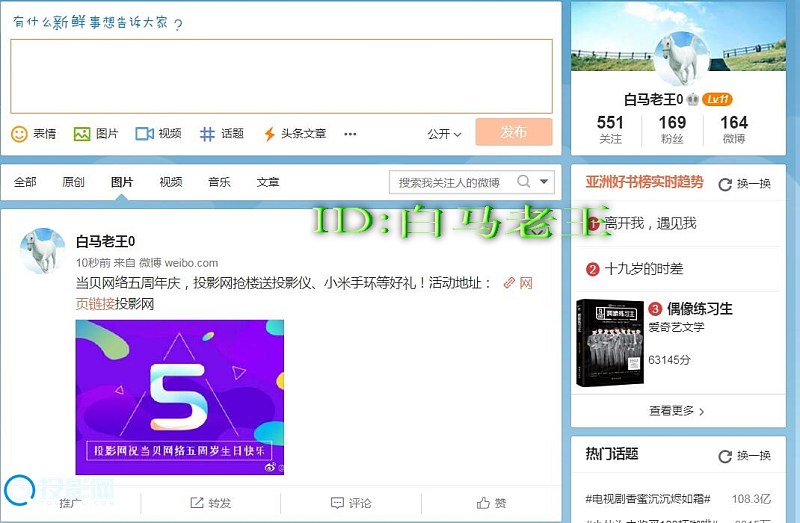The height and width of the screenshot is (523, 800).
Task: Click 换一换 label beside 亚洲好书榜实时趋势
Action: 754,184
